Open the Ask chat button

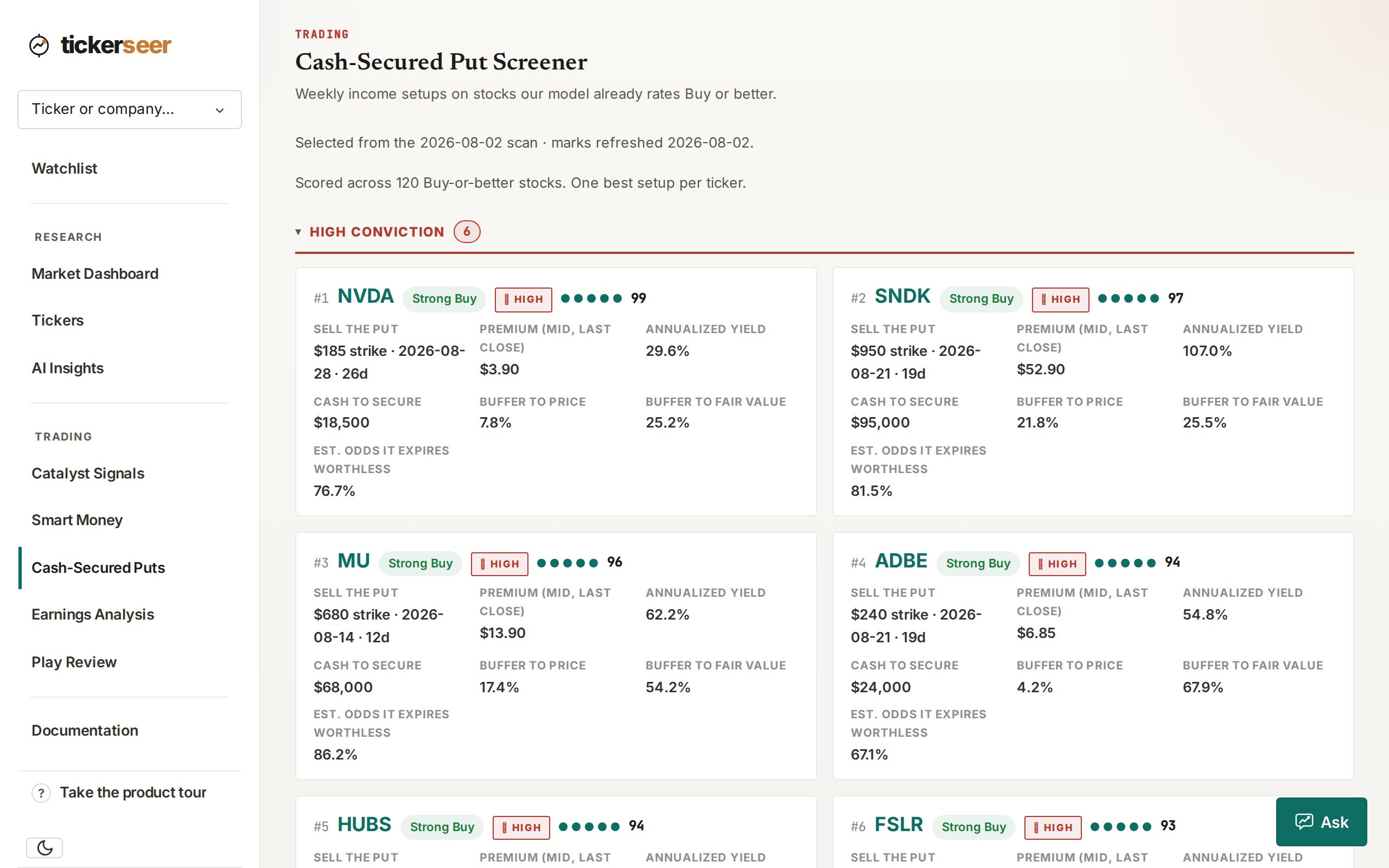1321,821
